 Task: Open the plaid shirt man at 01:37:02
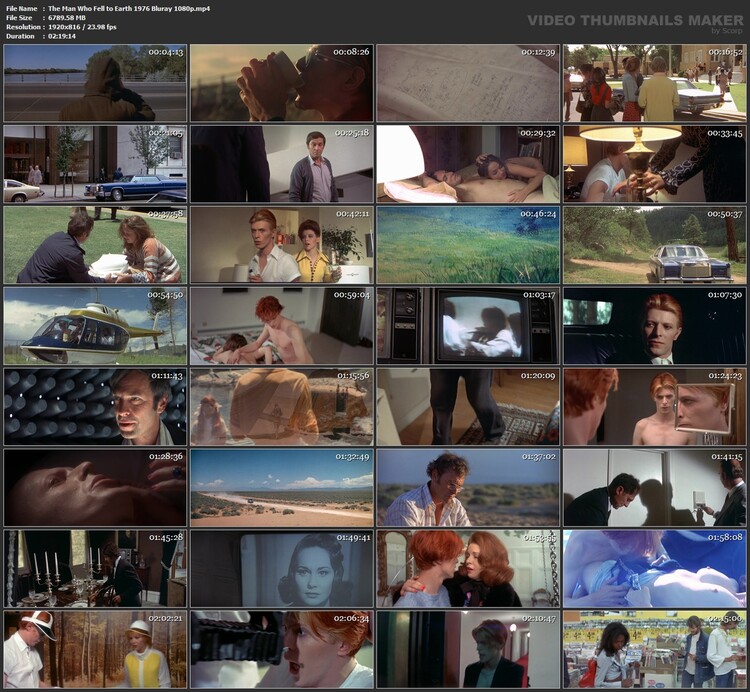pos(468,487)
